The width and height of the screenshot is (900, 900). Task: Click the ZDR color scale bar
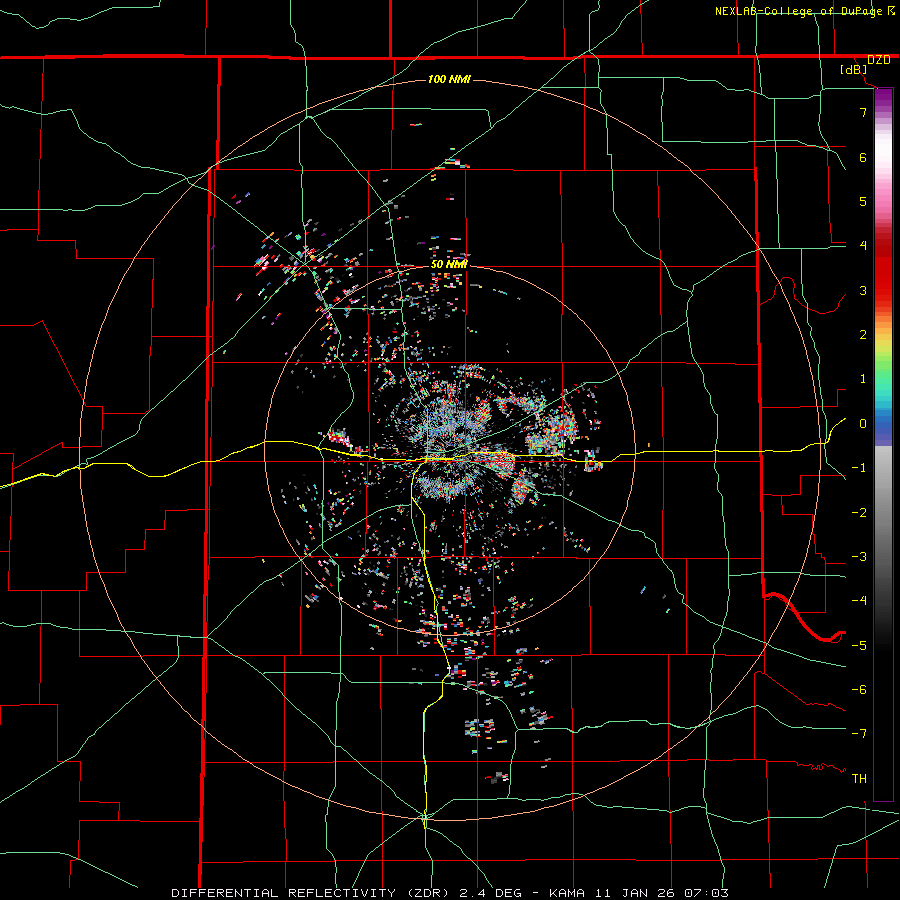[883, 444]
